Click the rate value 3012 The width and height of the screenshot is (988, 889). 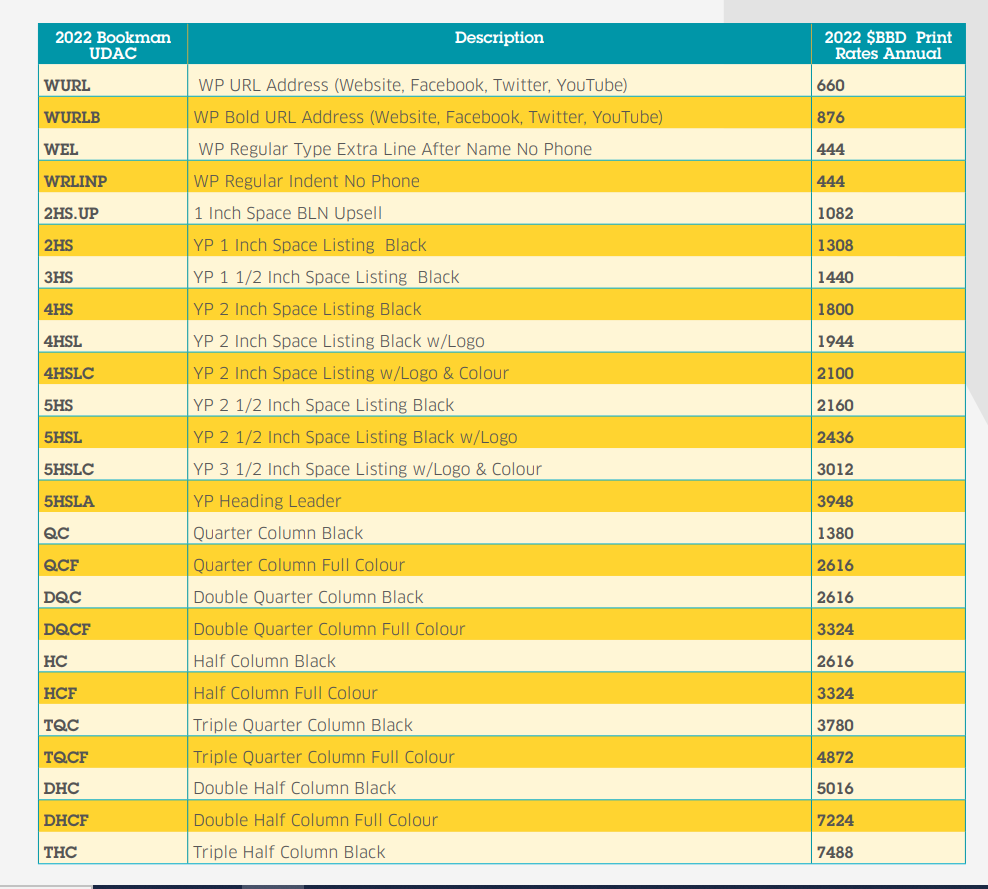pyautogui.click(x=835, y=469)
